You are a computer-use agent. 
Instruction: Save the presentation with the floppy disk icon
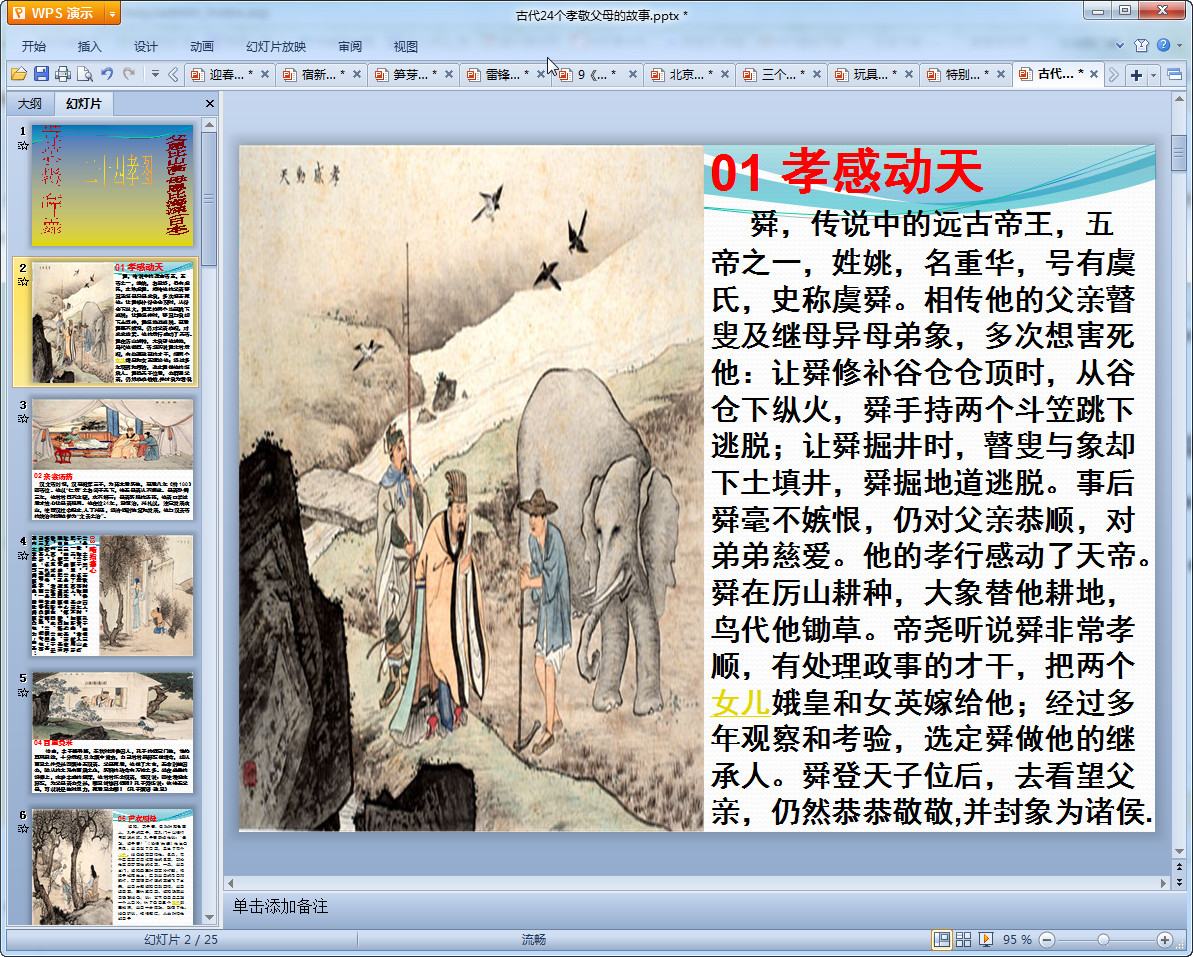click(x=41, y=74)
